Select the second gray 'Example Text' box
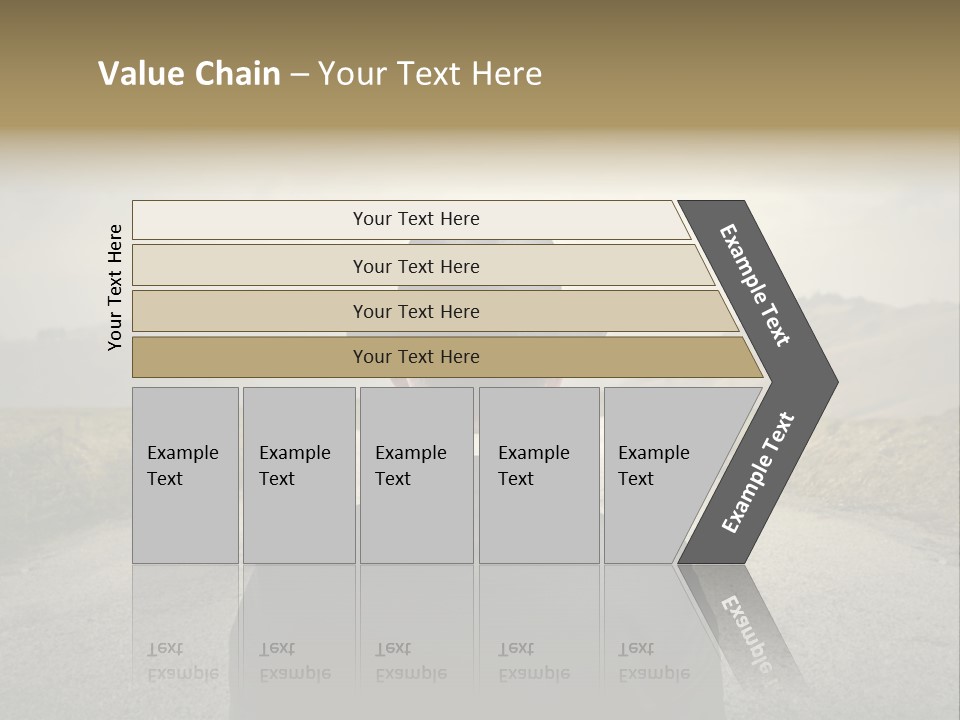The height and width of the screenshot is (720, 960). click(299, 475)
